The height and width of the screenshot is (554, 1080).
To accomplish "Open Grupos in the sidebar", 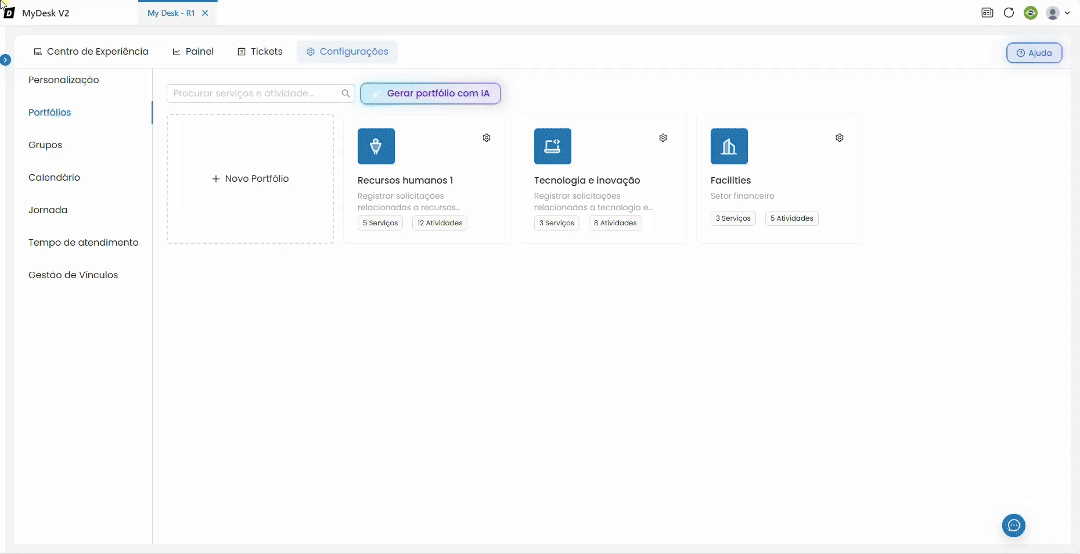I will [45, 145].
